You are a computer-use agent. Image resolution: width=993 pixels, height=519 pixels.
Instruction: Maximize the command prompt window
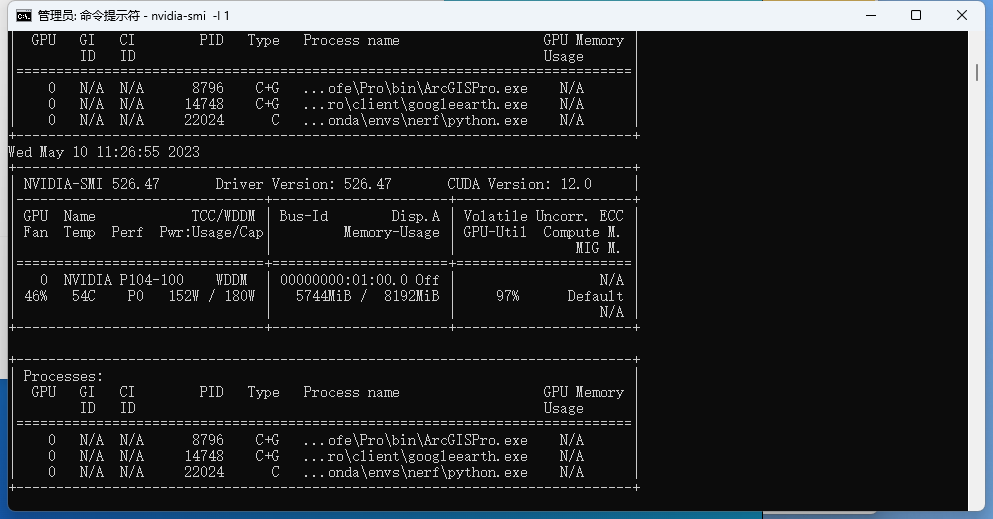[916, 16]
